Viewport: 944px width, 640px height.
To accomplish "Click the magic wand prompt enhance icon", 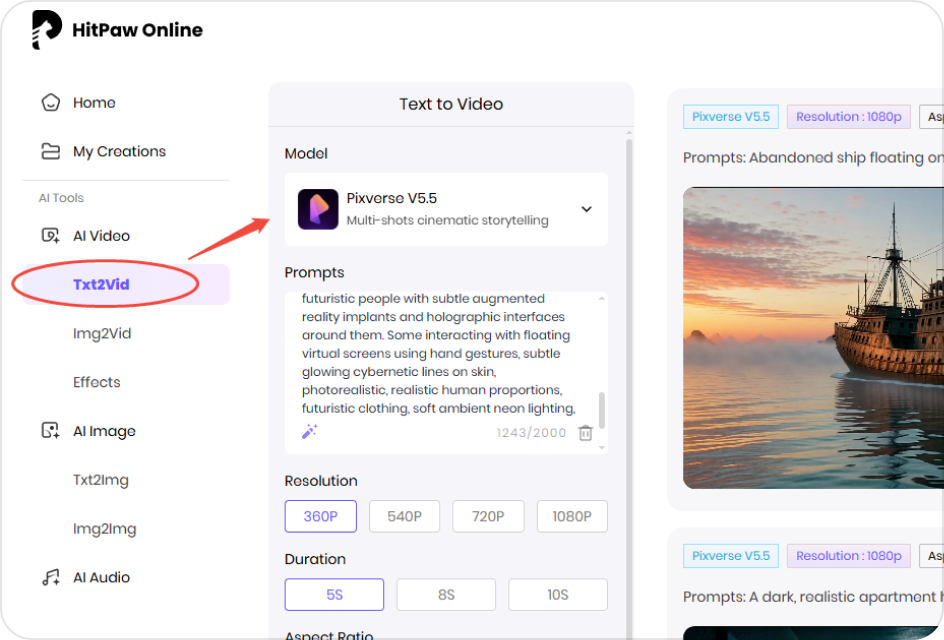I will 308,430.
